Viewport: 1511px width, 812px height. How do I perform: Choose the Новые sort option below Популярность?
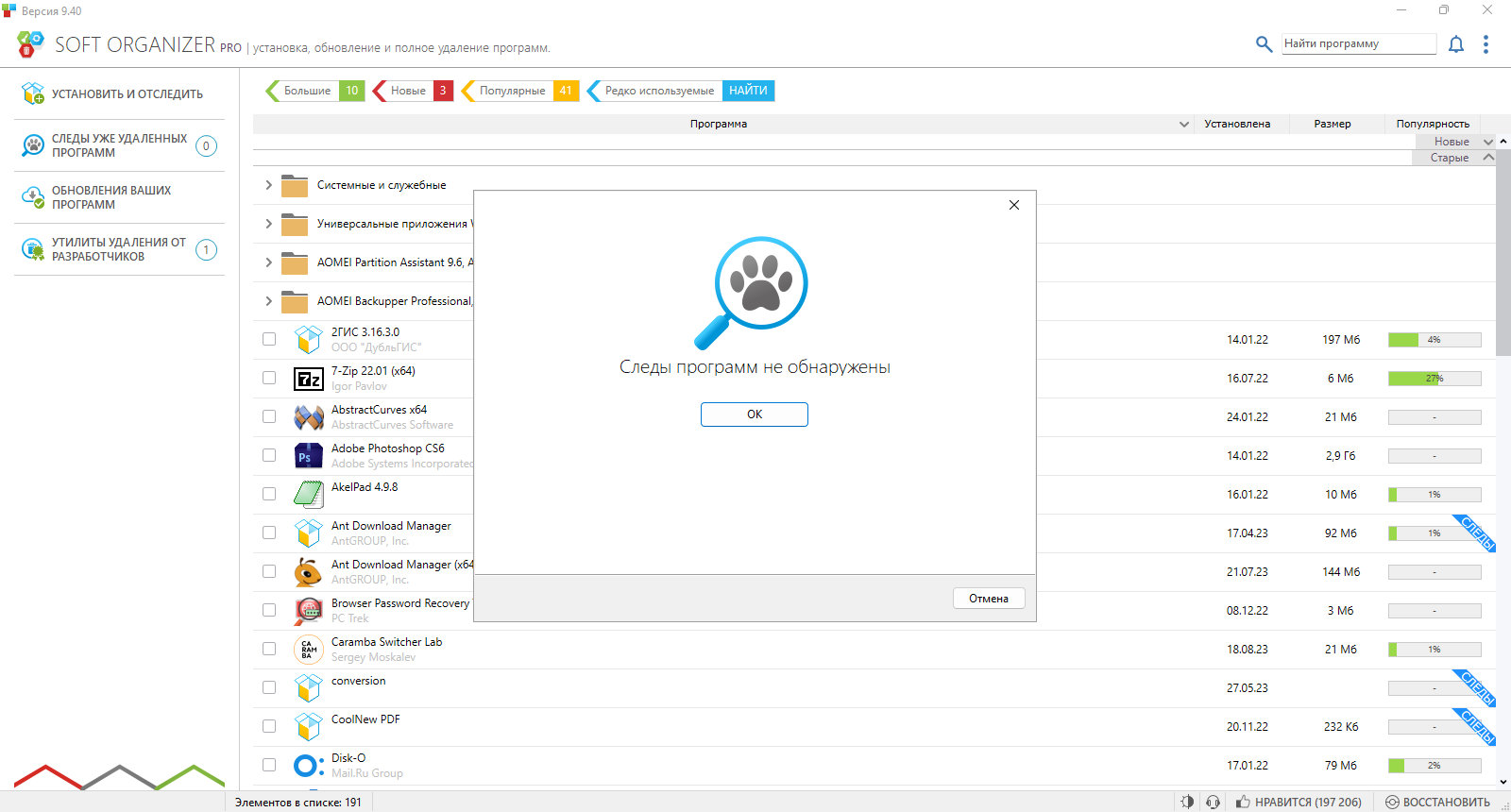(x=1455, y=142)
